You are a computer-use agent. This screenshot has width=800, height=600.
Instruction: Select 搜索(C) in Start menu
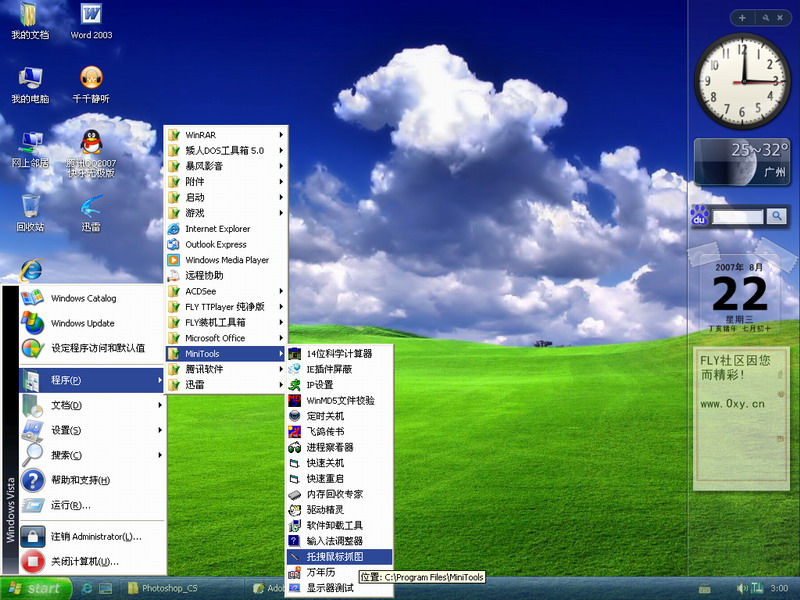click(92, 455)
